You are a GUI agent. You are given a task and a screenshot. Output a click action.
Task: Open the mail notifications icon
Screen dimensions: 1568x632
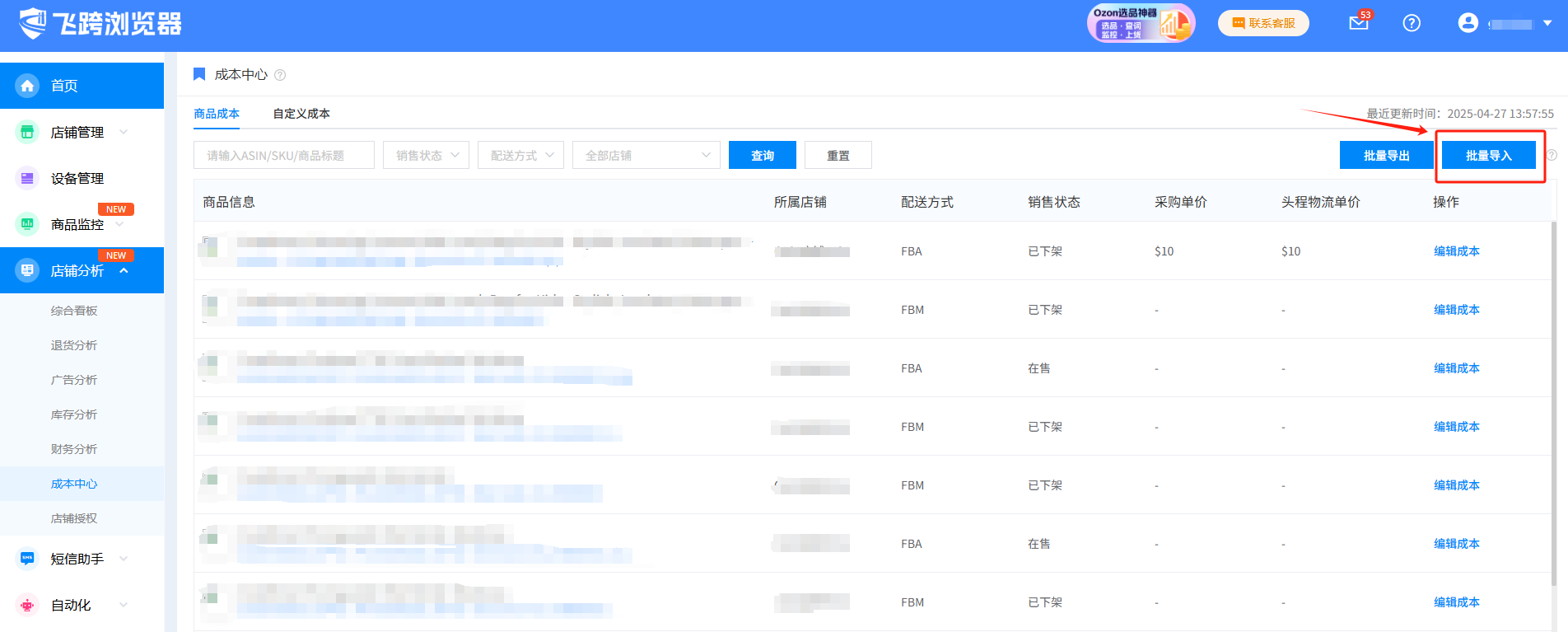1358,23
